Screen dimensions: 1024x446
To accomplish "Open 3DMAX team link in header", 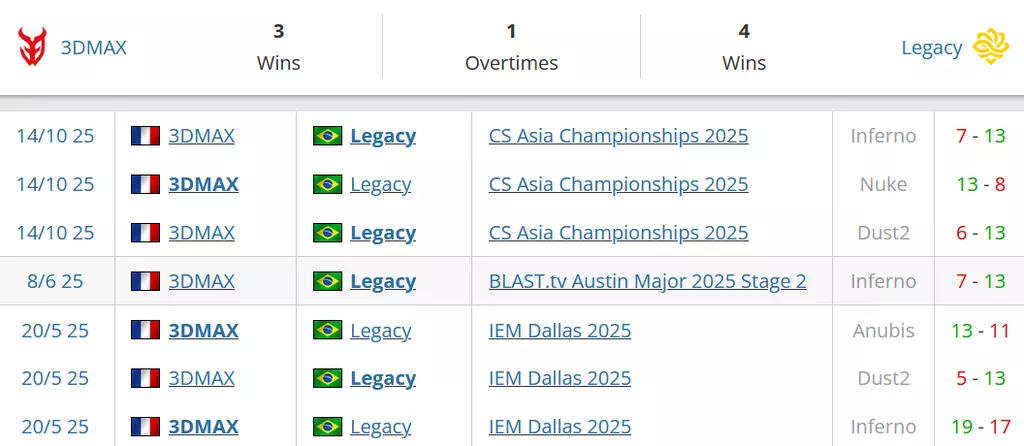I will pos(94,47).
